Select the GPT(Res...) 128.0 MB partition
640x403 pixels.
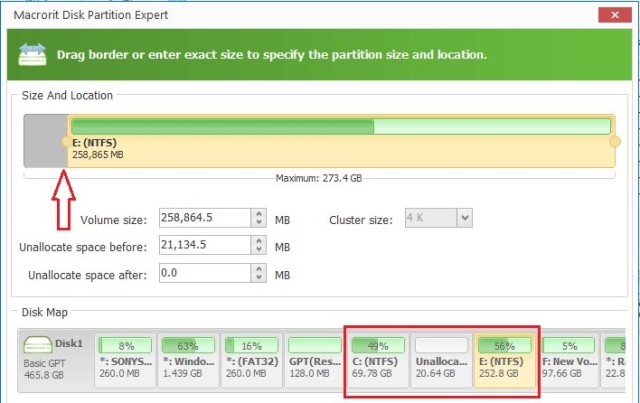tap(315, 360)
